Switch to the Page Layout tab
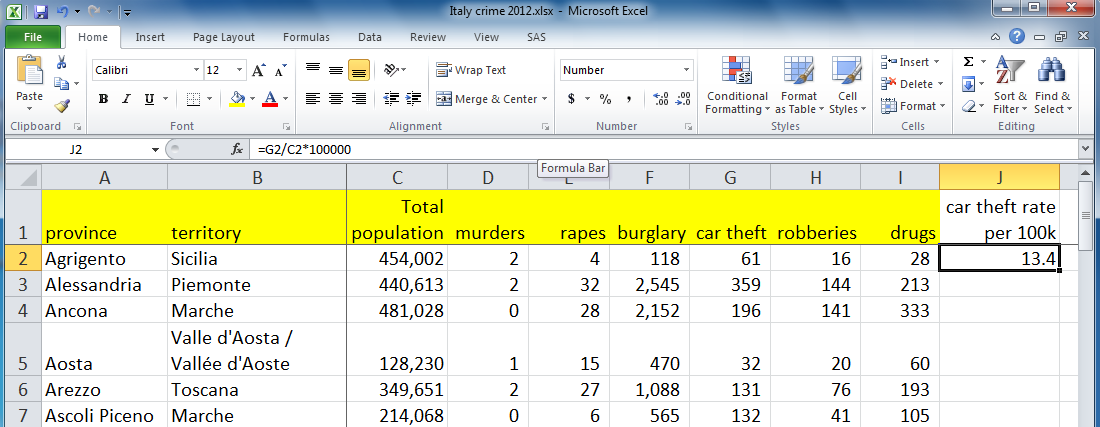 (224, 37)
